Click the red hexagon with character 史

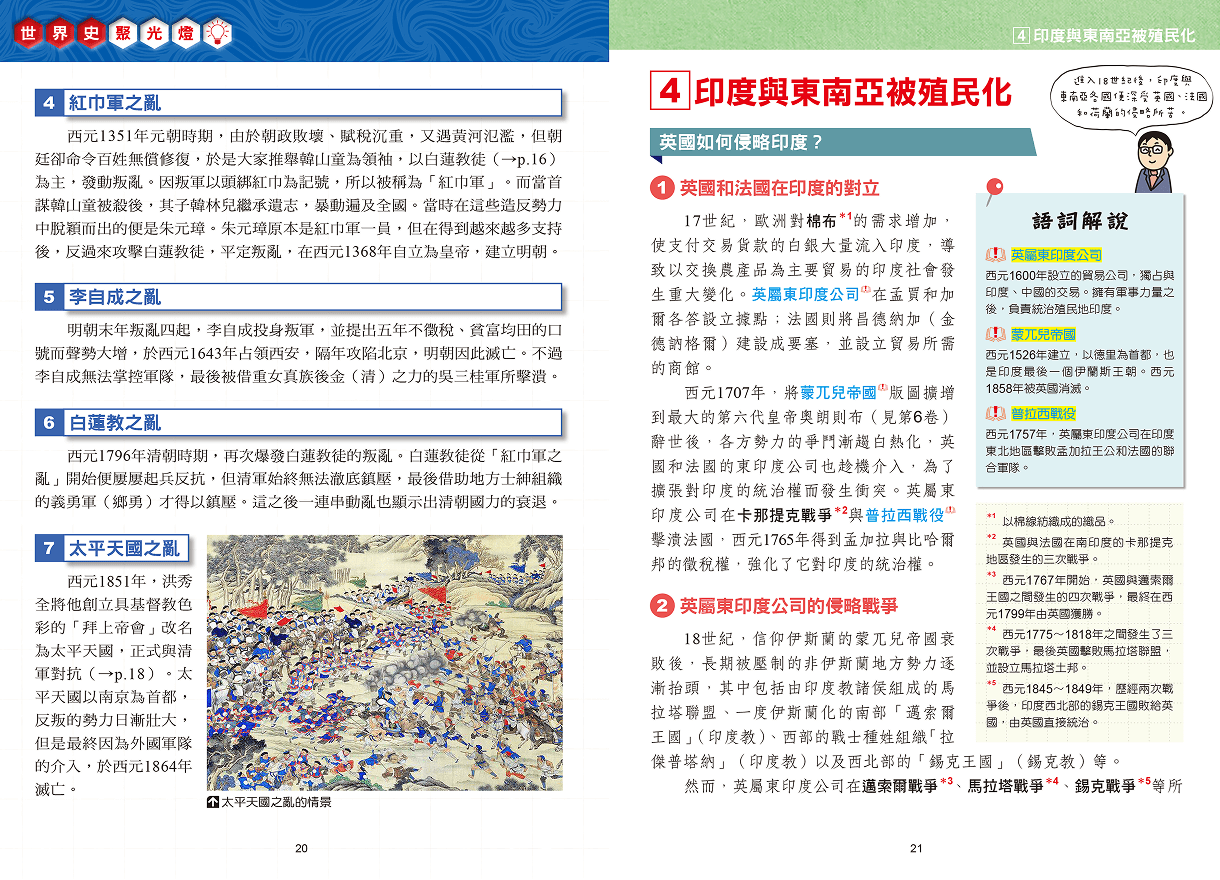[92, 33]
